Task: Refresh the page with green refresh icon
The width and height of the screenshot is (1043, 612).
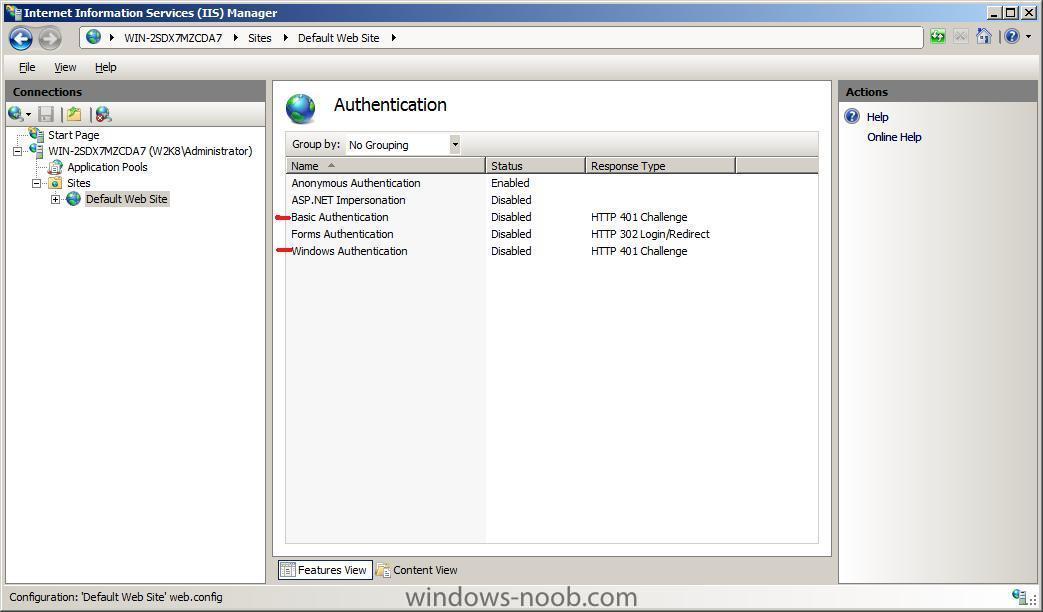Action: [937, 37]
